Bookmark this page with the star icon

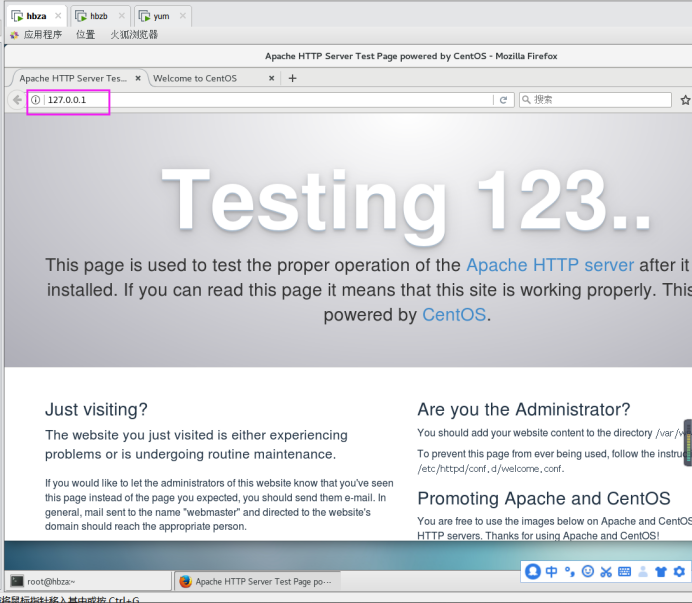coord(685,100)
